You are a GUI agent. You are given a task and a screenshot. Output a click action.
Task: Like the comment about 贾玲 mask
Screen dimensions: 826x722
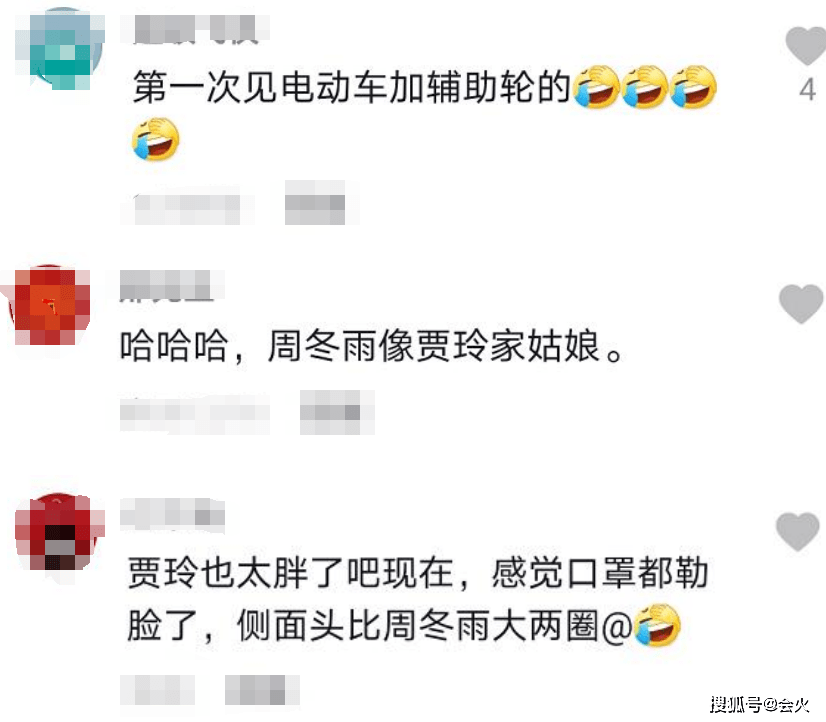pyautogui.click(x=798, y=532)
